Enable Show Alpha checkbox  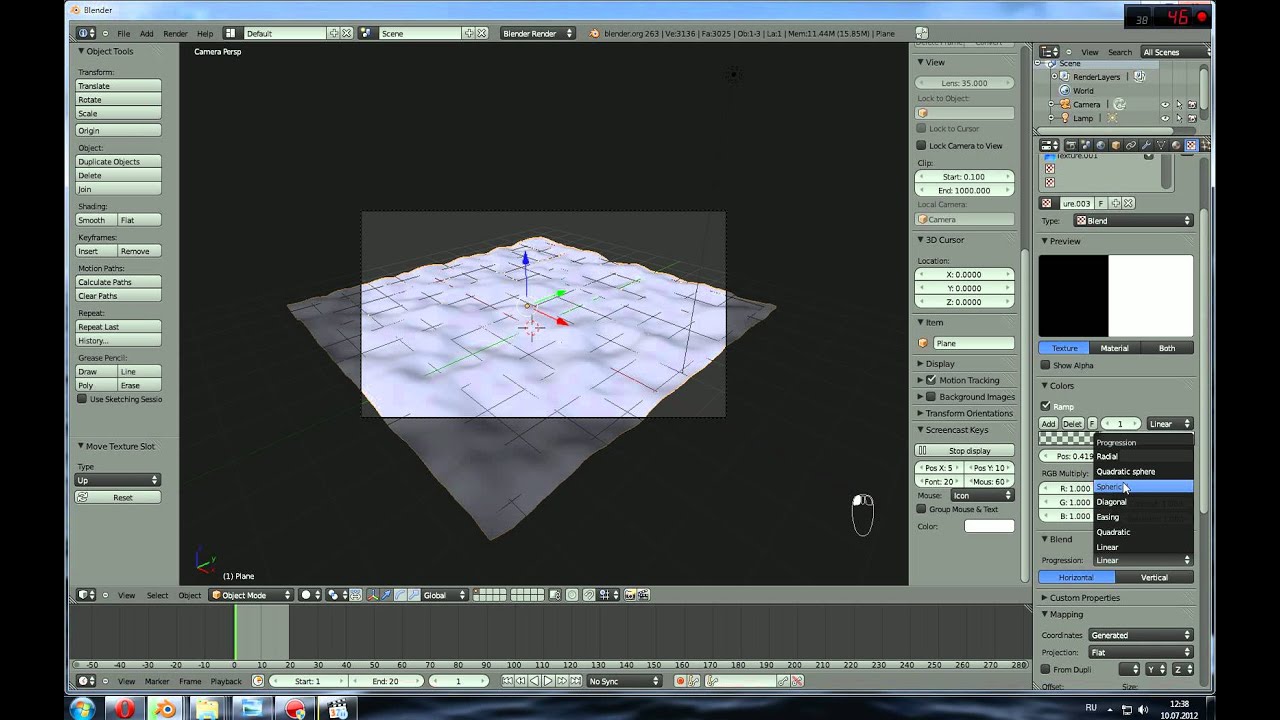[x=1045, y=365]
